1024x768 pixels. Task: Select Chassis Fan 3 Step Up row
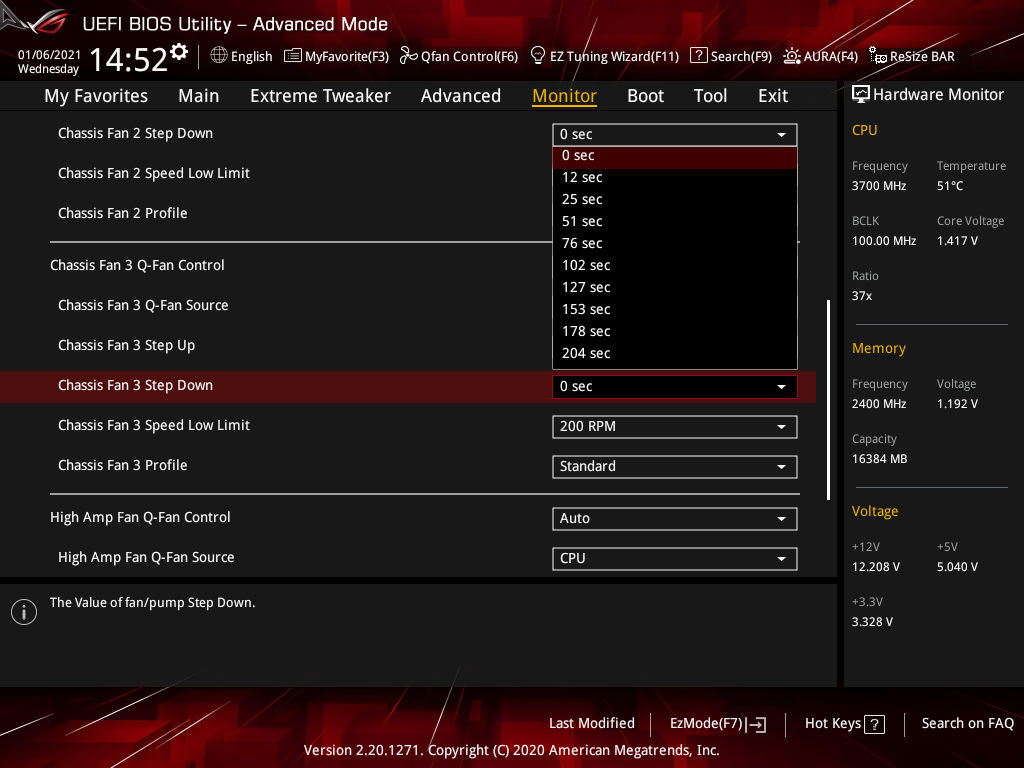[126, 345]
